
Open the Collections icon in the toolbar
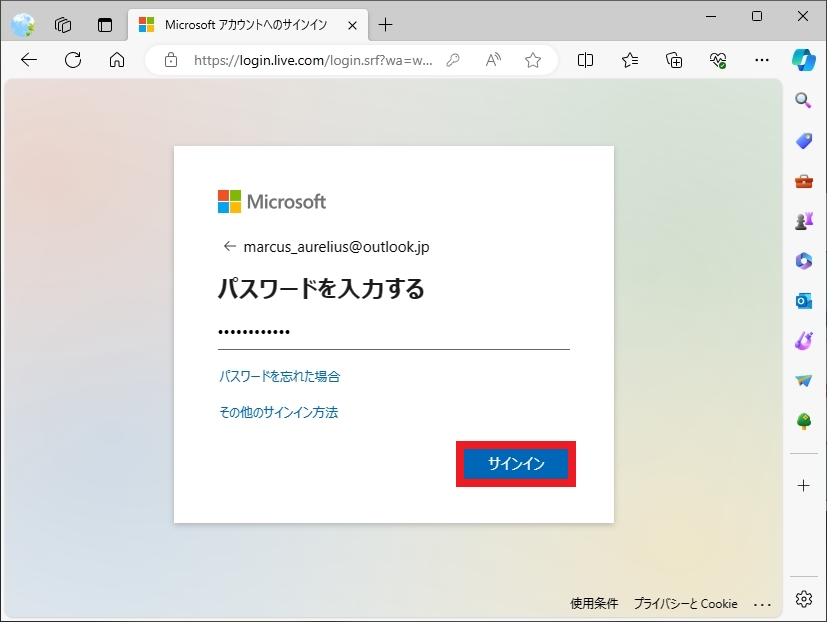coord(675,60)
